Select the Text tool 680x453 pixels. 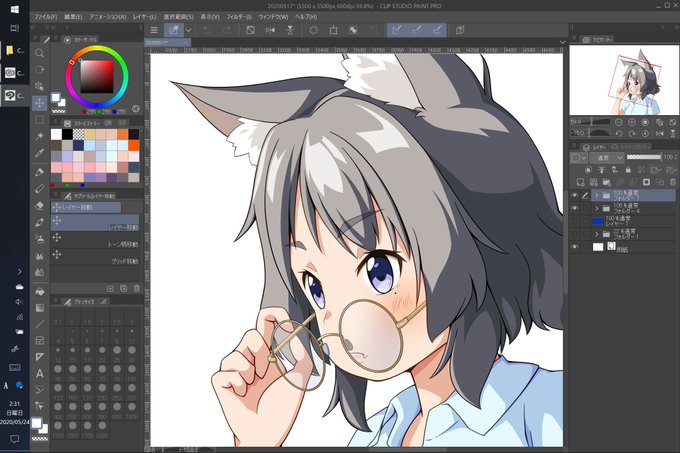tap(39, 373)
